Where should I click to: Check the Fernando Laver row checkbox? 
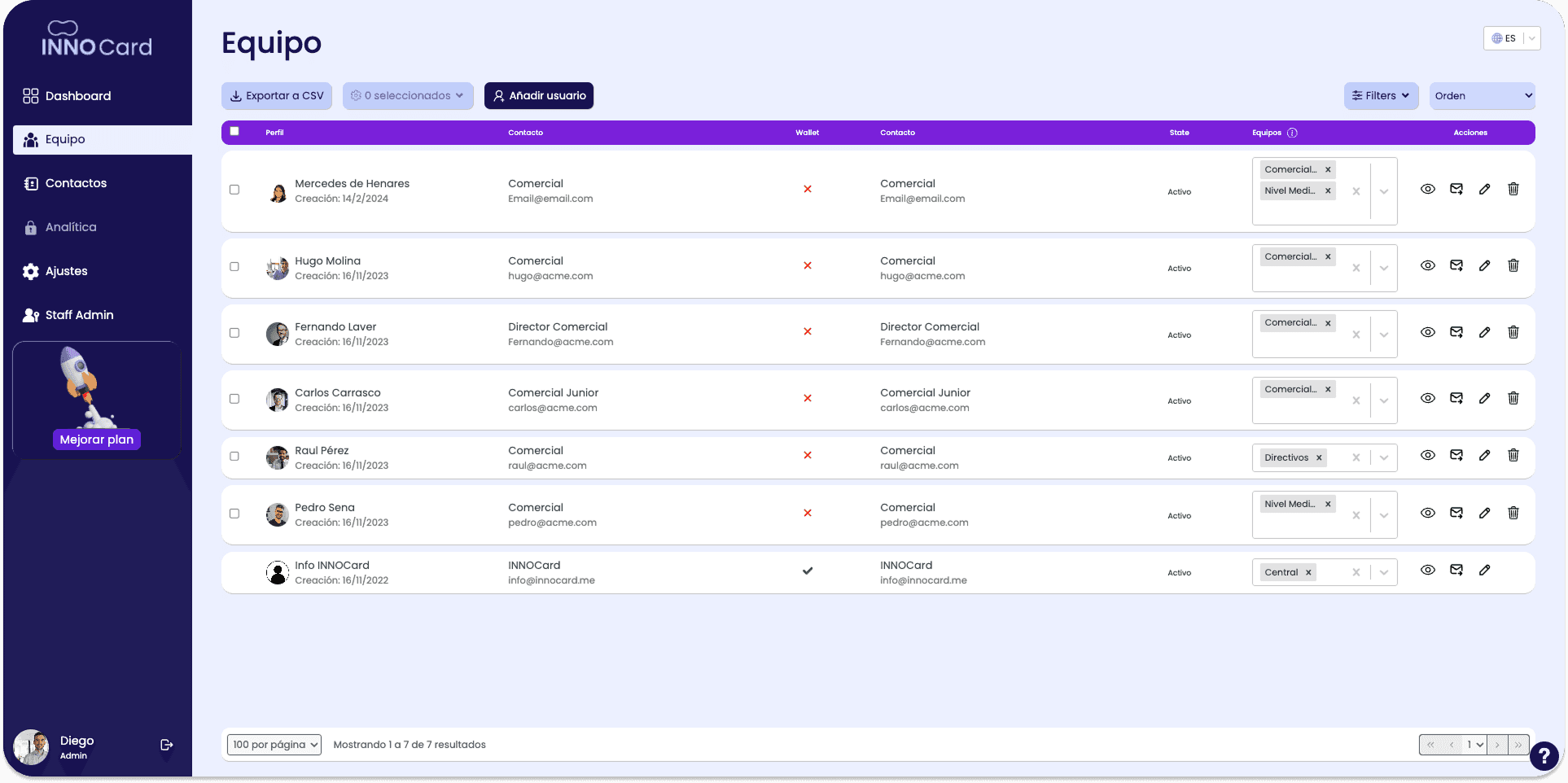pyautogui.click(x=234, y=333)
